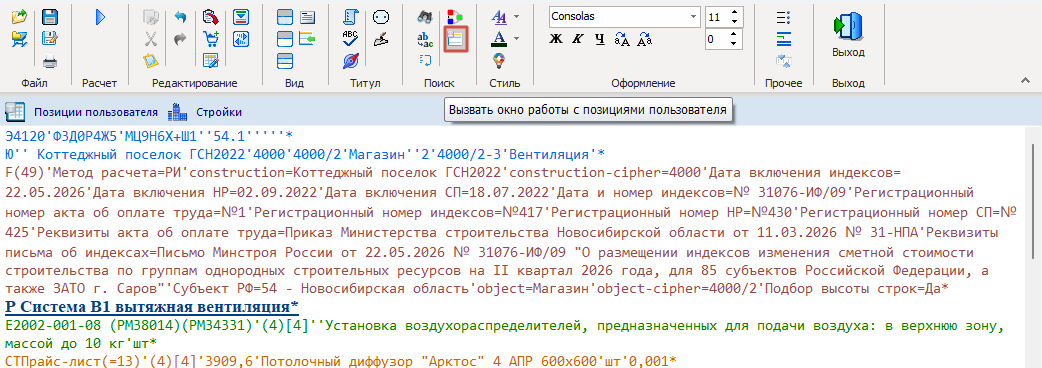Open the Consolas font name dropdown

pyautogui.click(x=694, y=16)
